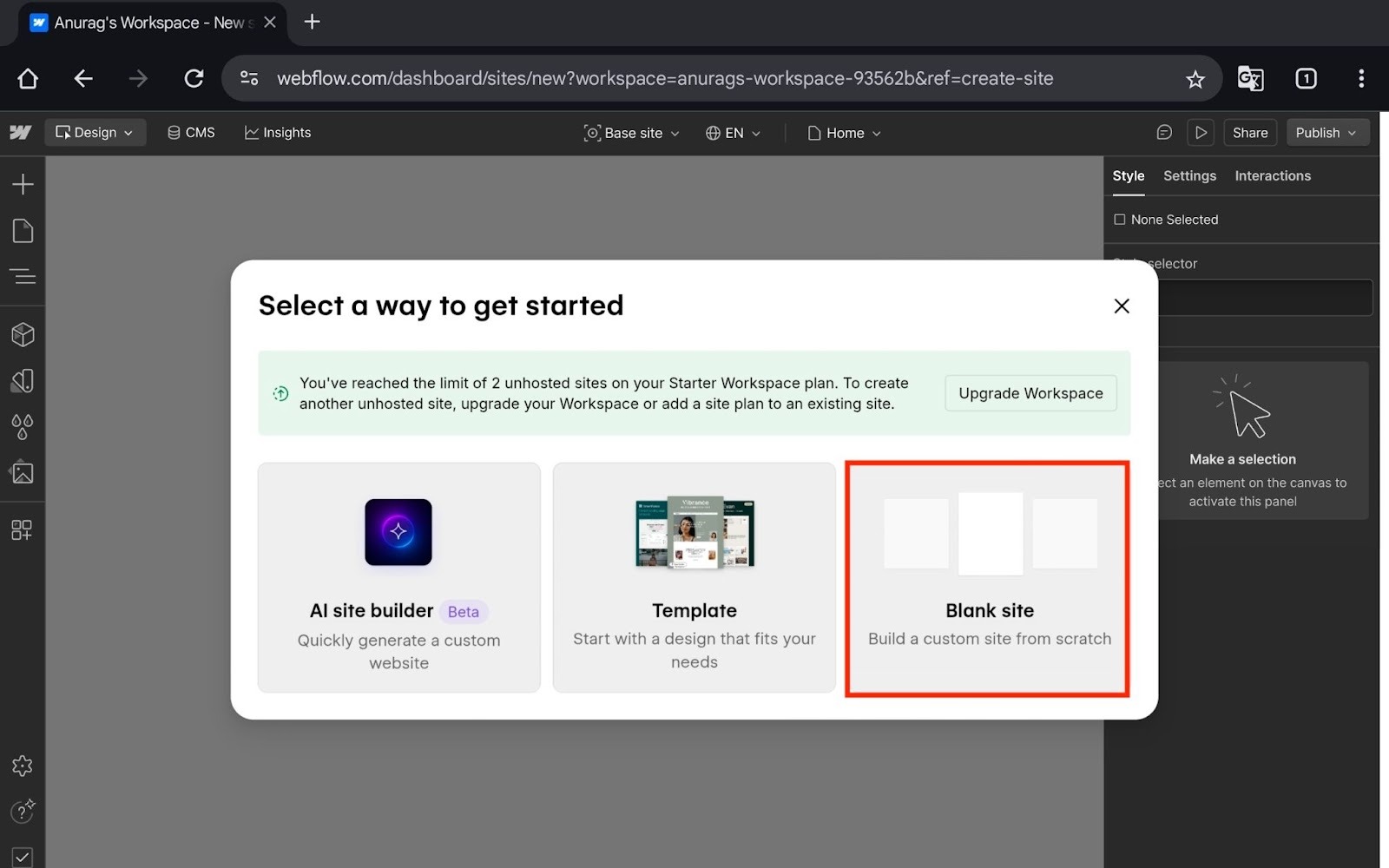Select the Style tab

tap(1129, 176)
